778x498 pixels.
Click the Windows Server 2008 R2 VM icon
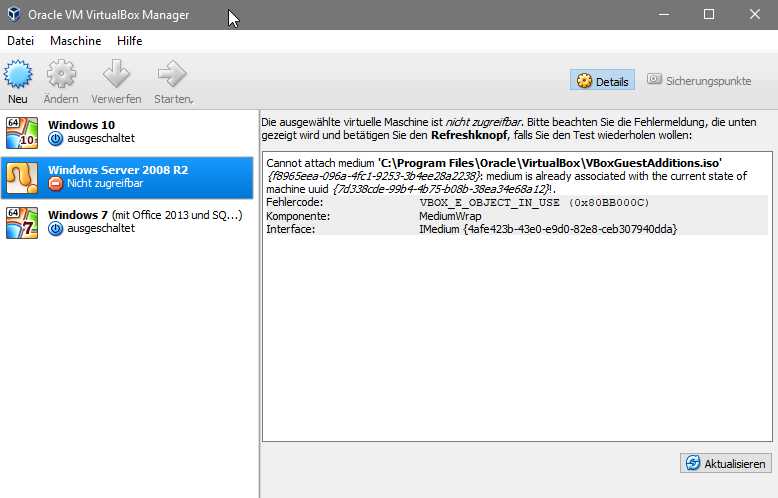(x=22, y=178)
